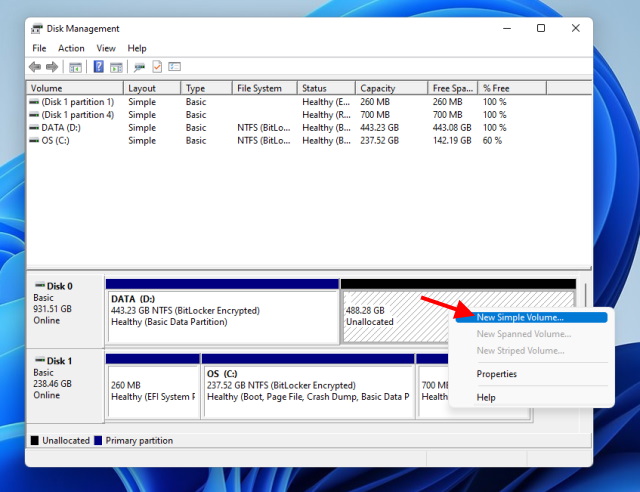Screen dimensions: 640x492
Task: Open the Help menu in menu bar
Action: pyautogui.click(x=137, y=48)
